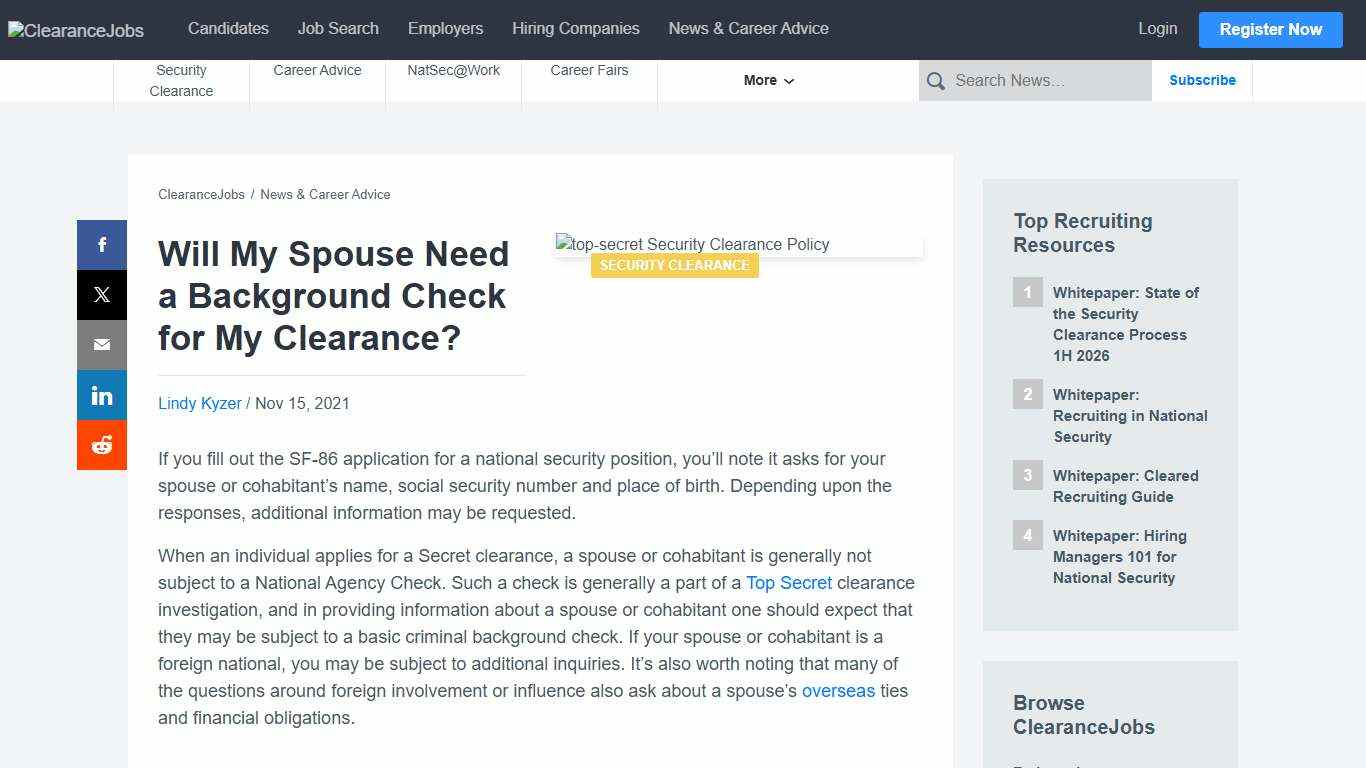Click the magnifying glass search icon
The height and width of the screenshot is (768, 1366).
coord(936,80)
